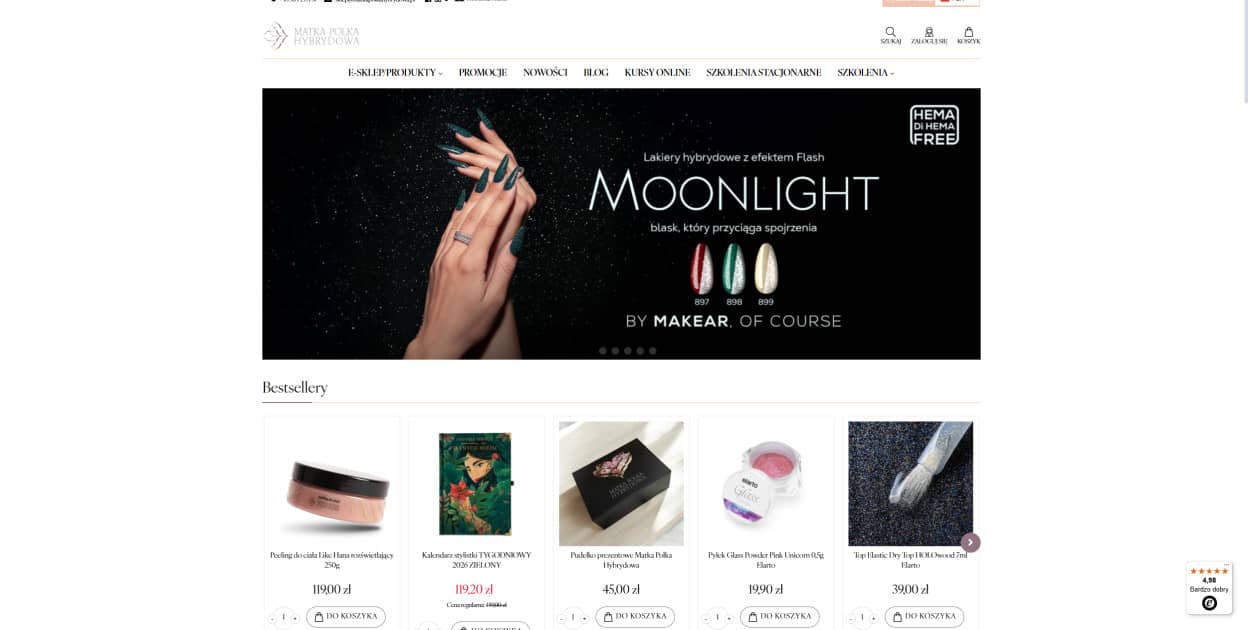Click the Moonlight banner image

621,224
